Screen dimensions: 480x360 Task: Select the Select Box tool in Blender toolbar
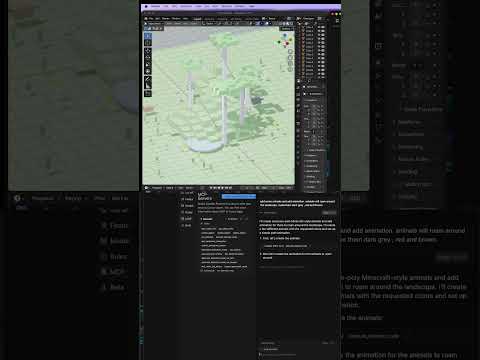point(148,36)
